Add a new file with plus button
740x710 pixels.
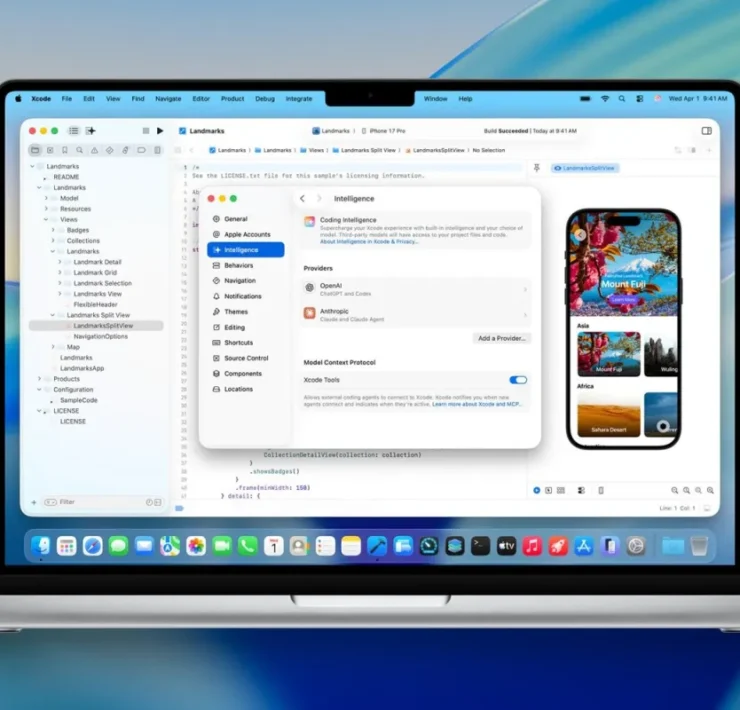34,502
